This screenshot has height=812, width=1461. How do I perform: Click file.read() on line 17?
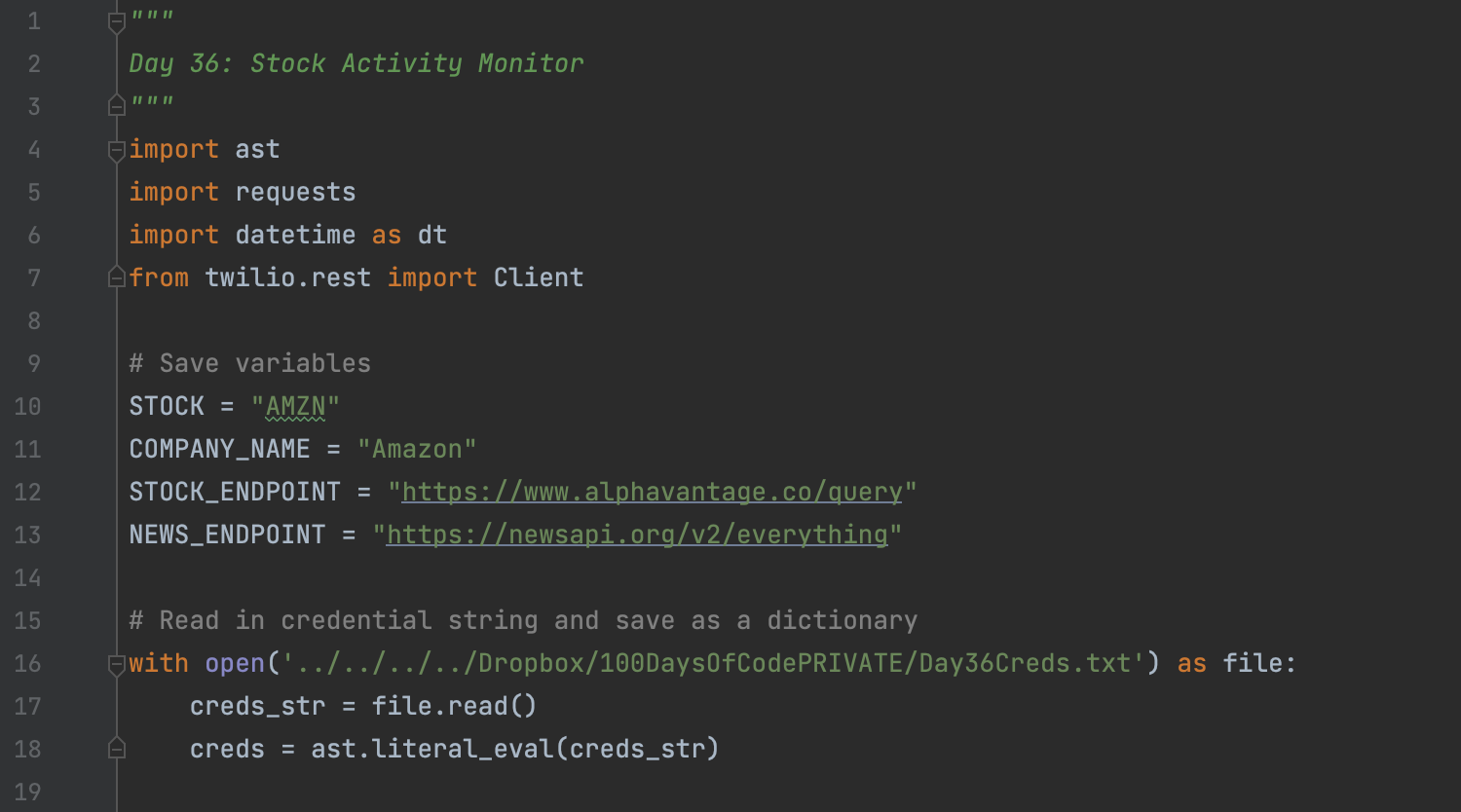pyautogui.click(x=454, y=706)
